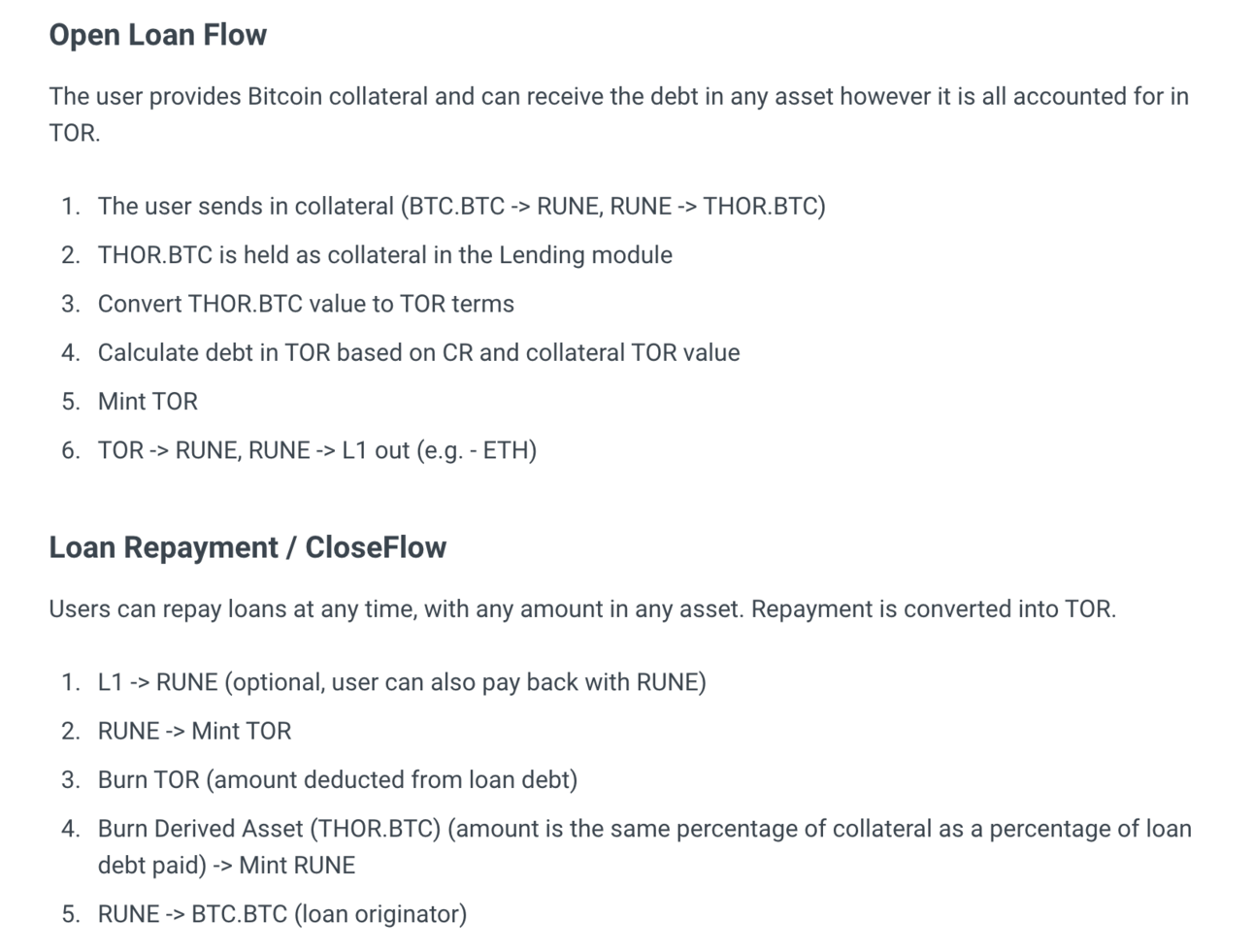Click the step 'TOR -> RUNE, RUNE -> L1 out'
Screen dimensions: 1254x952
pos(317,450)
